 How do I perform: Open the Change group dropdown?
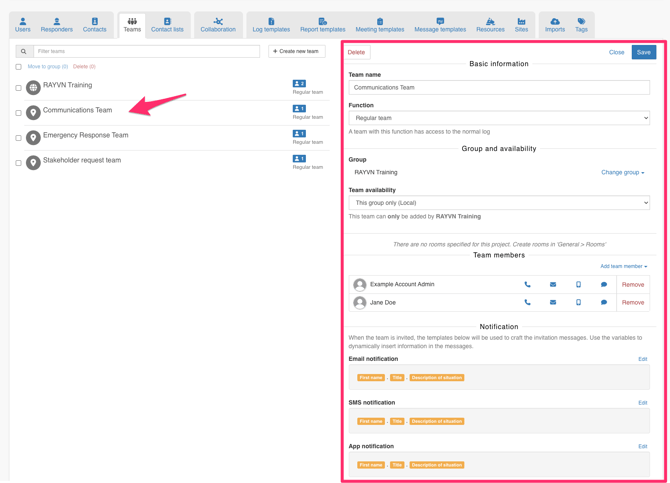pos(622,172)
